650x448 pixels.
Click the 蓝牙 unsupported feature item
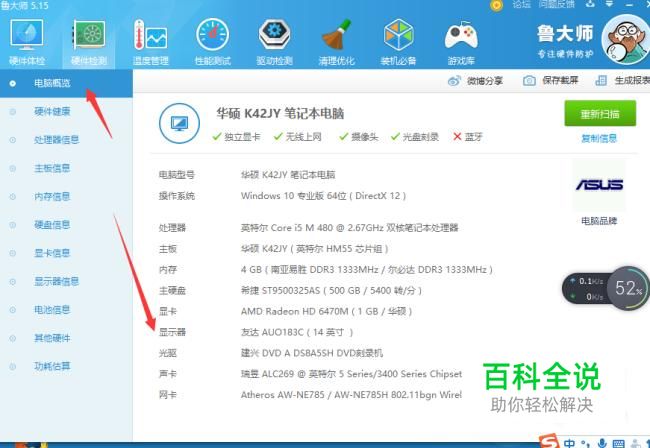pos(468,137)
